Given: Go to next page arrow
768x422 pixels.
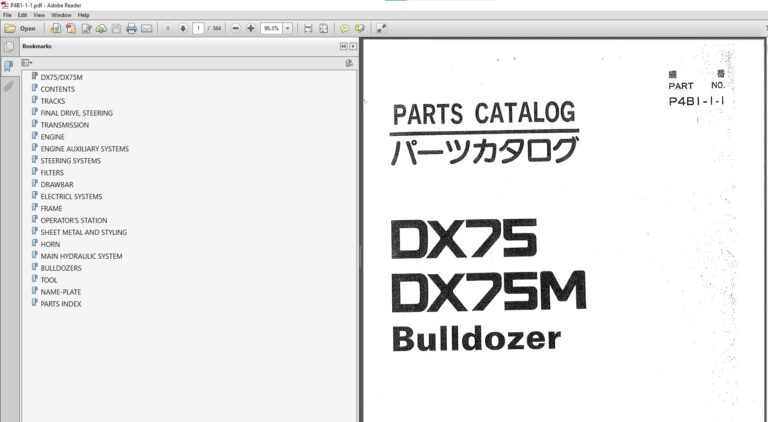Looking at the screenshot, I should point(183,28).
